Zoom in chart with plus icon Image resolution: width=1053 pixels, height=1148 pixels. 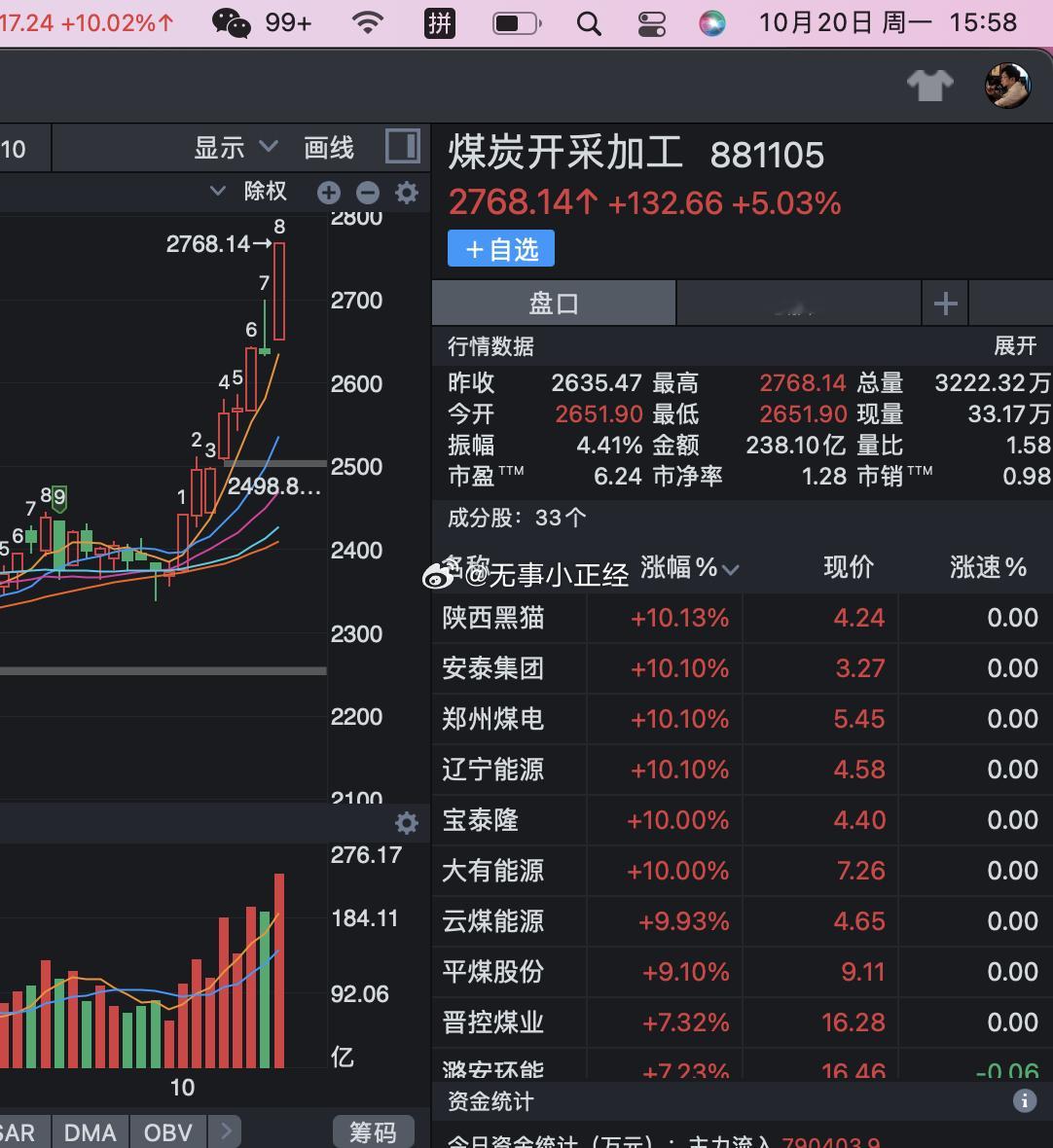point(329,193)
